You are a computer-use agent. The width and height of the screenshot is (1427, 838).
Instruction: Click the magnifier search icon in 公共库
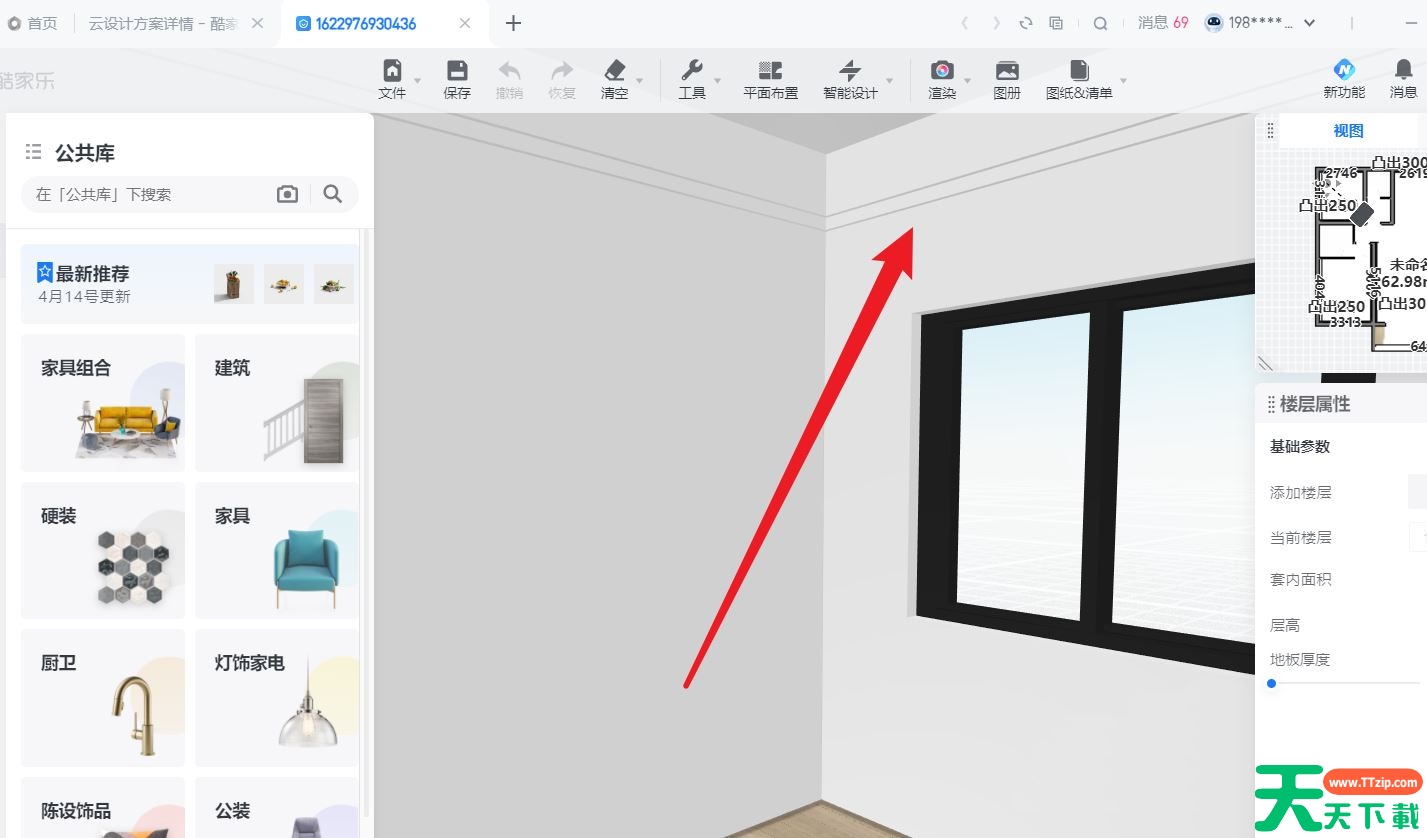click(333, 194)
